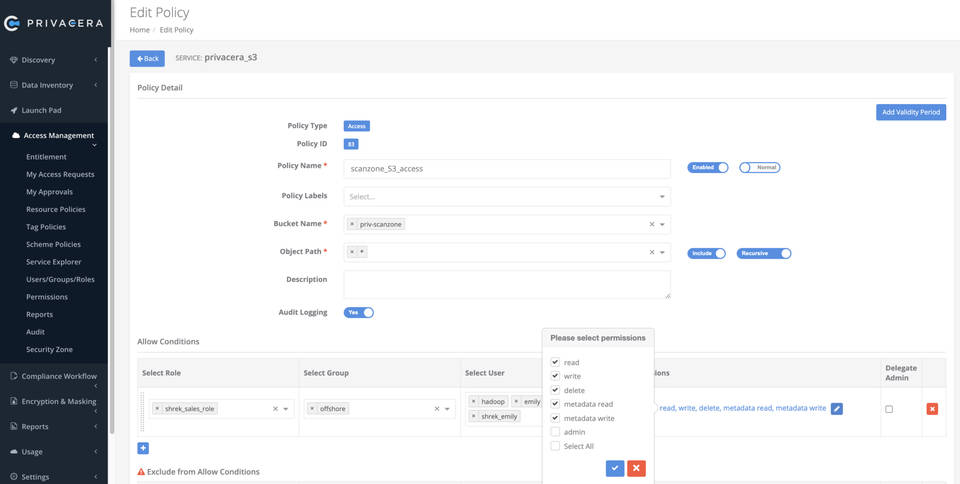960x484 pixels.
Task: Click the pencil icon to edit permissions
Action: pos(837,408)
